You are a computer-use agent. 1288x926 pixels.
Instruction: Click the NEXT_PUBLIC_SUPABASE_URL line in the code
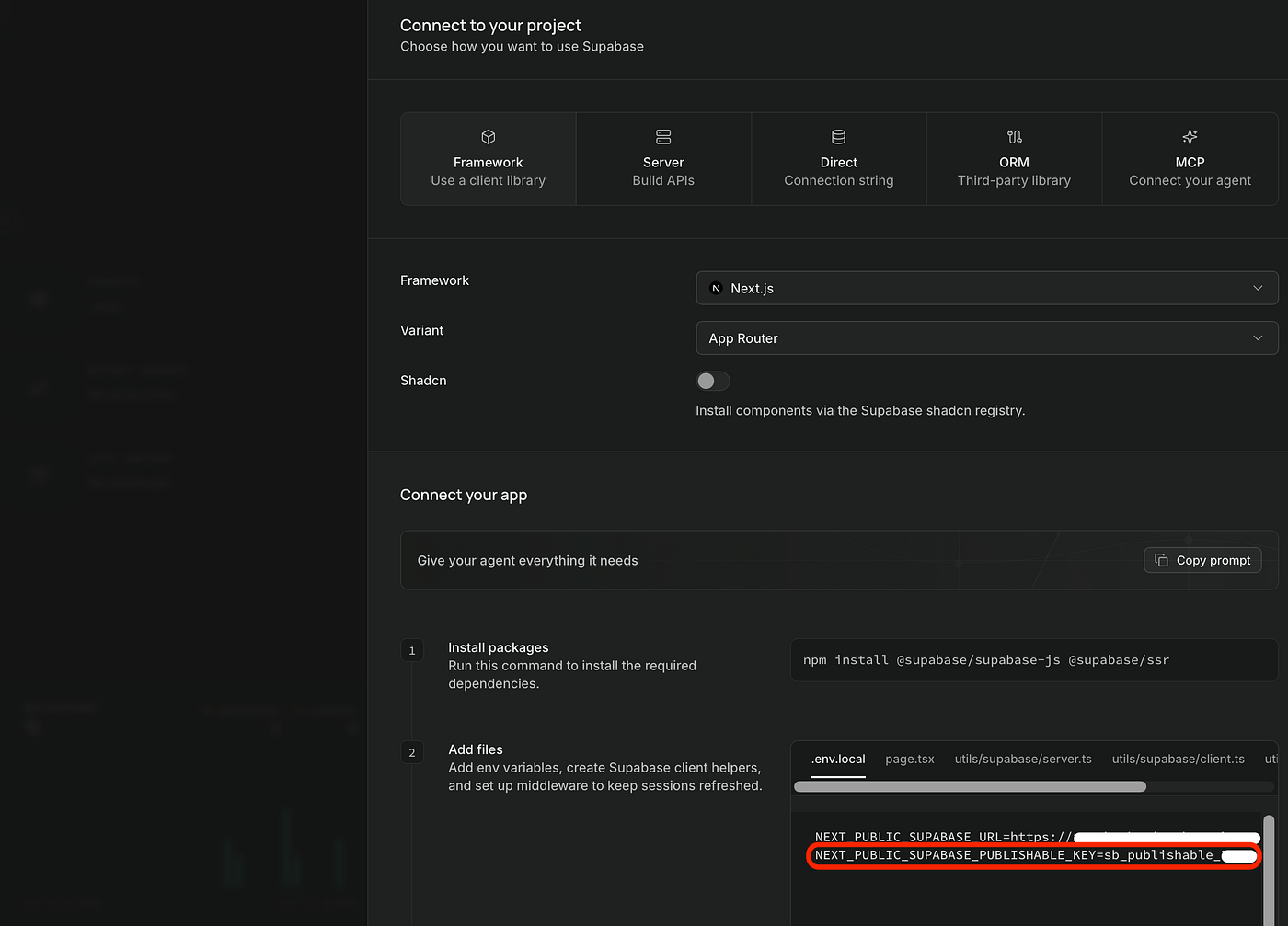(1036, 837)
